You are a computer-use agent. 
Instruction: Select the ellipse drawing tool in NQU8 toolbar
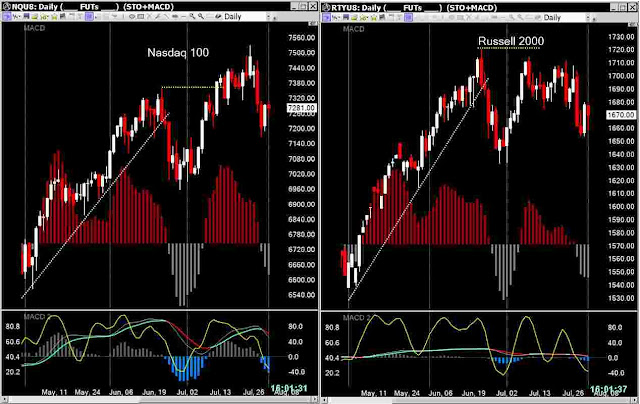[x=132, y=17]
